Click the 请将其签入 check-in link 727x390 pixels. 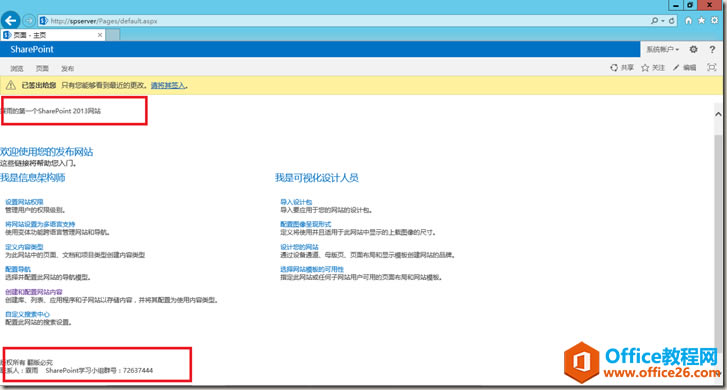[x=168, y=85]
